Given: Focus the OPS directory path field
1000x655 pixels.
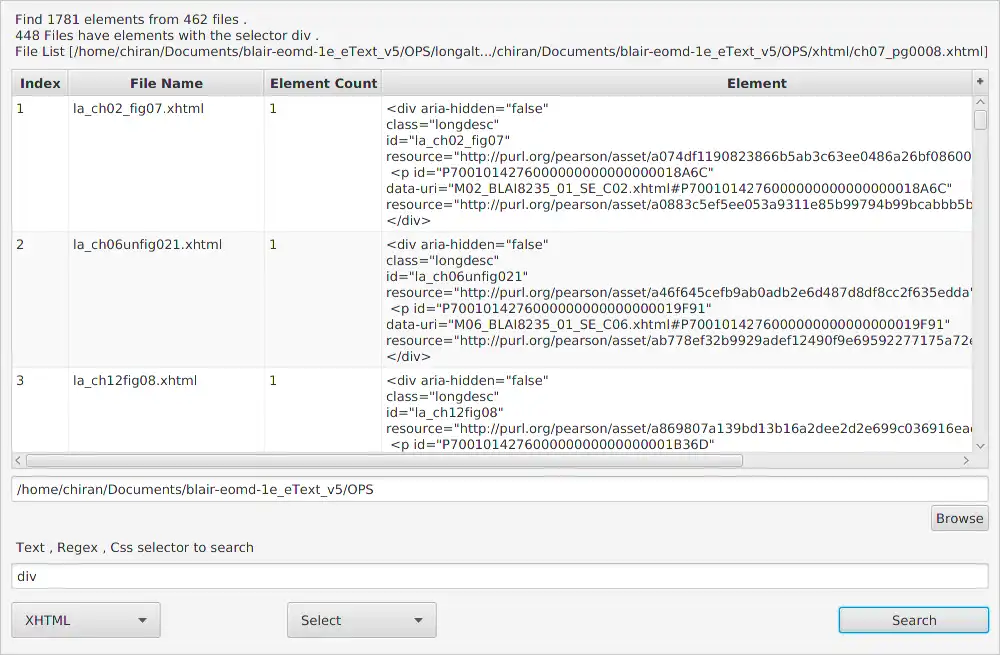Looking at the screenshot, I should click(499, 490).
